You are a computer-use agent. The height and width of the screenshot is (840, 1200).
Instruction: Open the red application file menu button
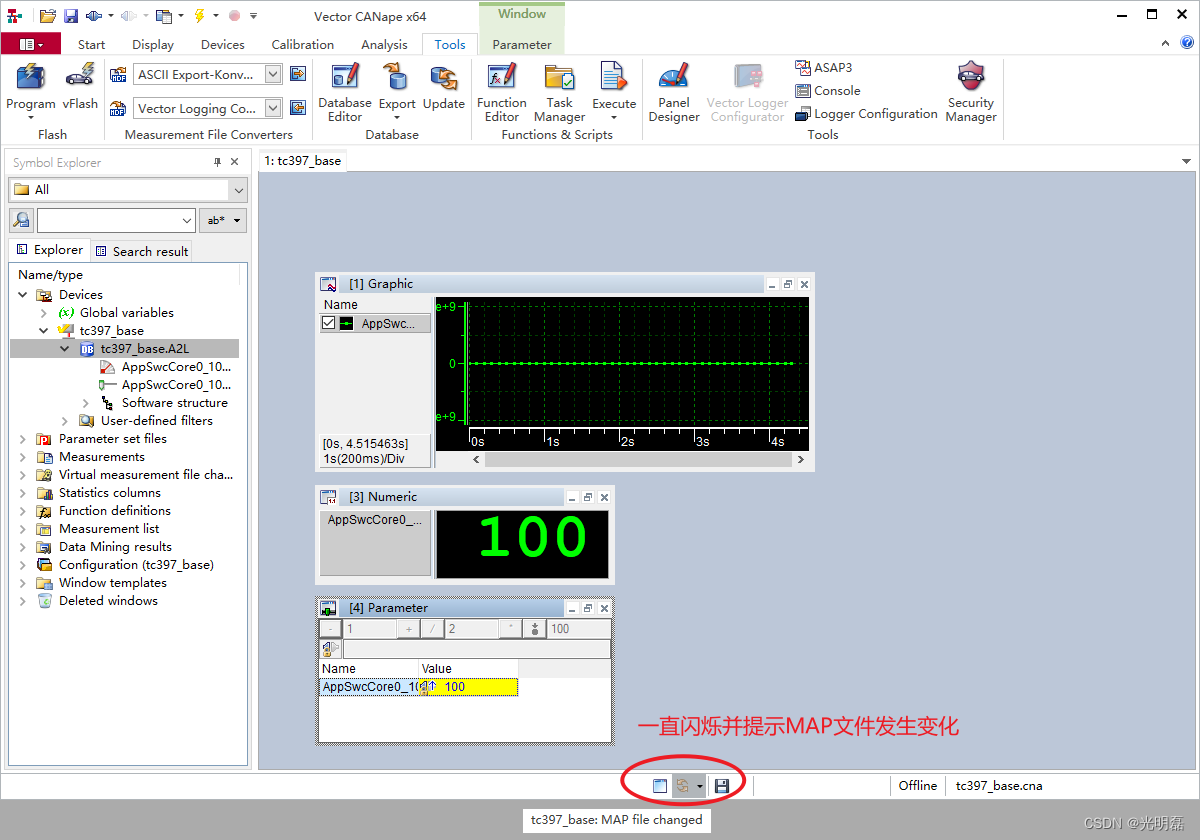tap(30, 44)
